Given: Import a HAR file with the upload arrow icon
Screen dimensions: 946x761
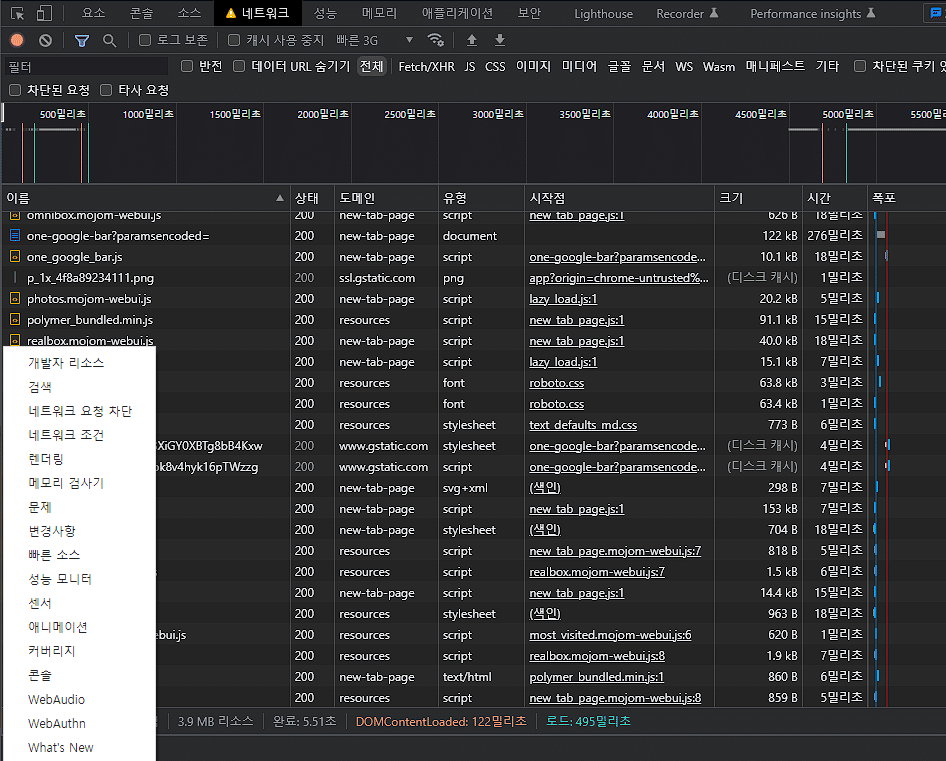Looking at the screenshot, I should [x=472, y=40].
